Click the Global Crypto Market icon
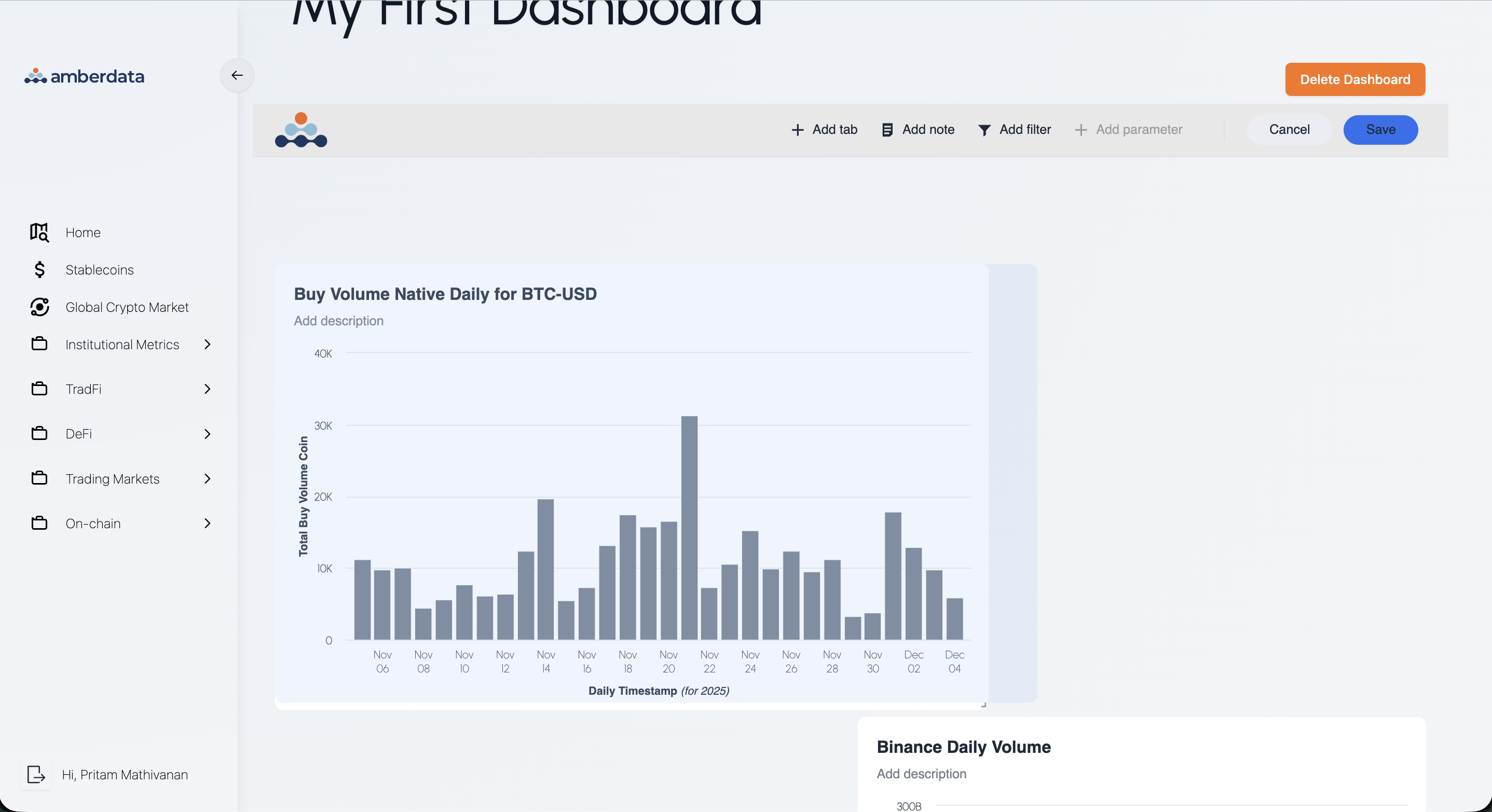 click(x=39, y=307)
